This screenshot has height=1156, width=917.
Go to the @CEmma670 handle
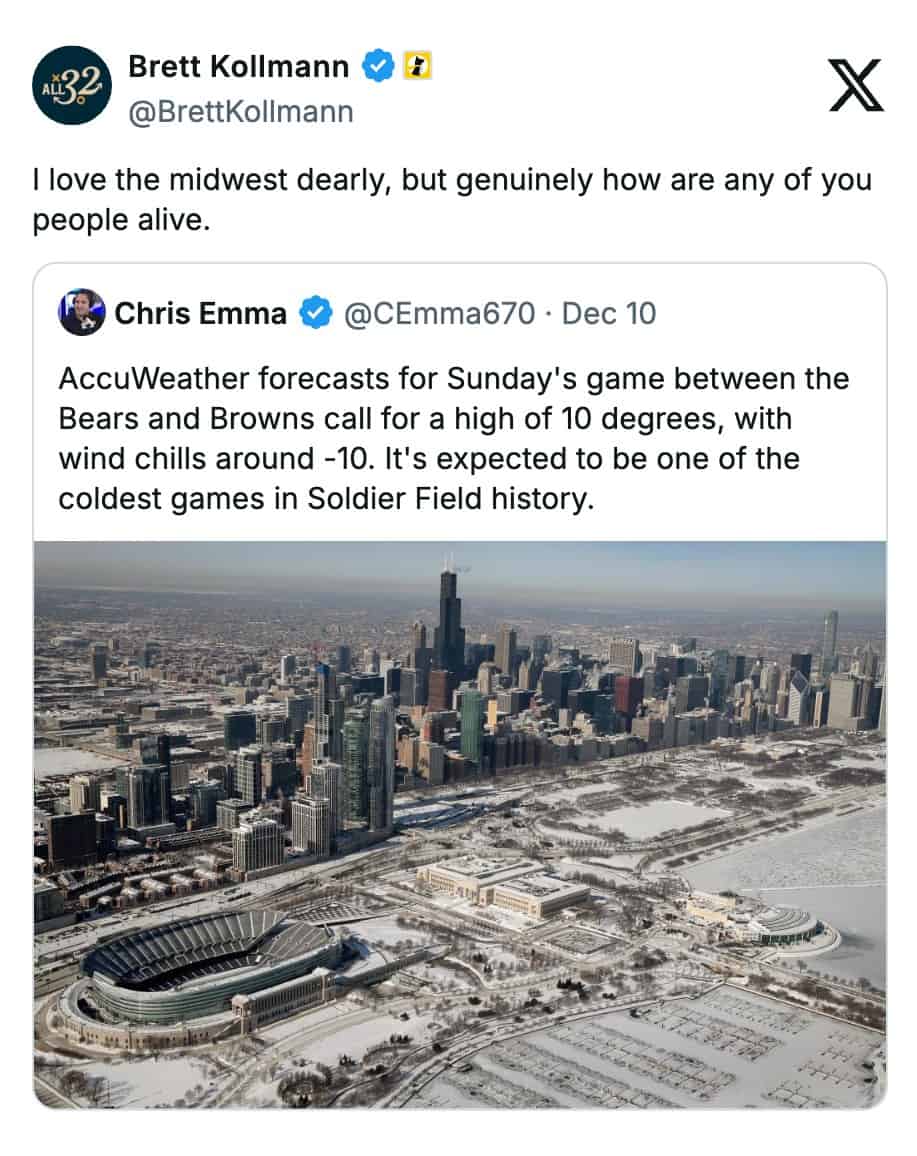(x=439, y=314)
